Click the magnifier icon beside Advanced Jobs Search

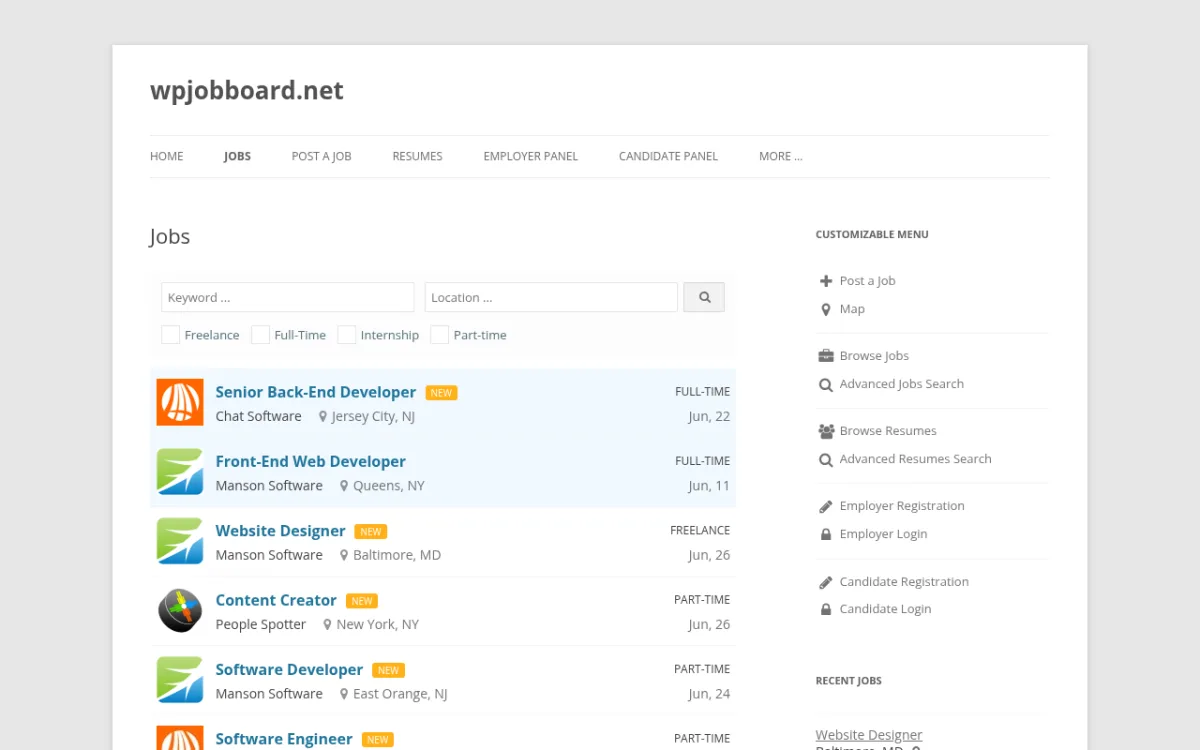pos(826,384)
